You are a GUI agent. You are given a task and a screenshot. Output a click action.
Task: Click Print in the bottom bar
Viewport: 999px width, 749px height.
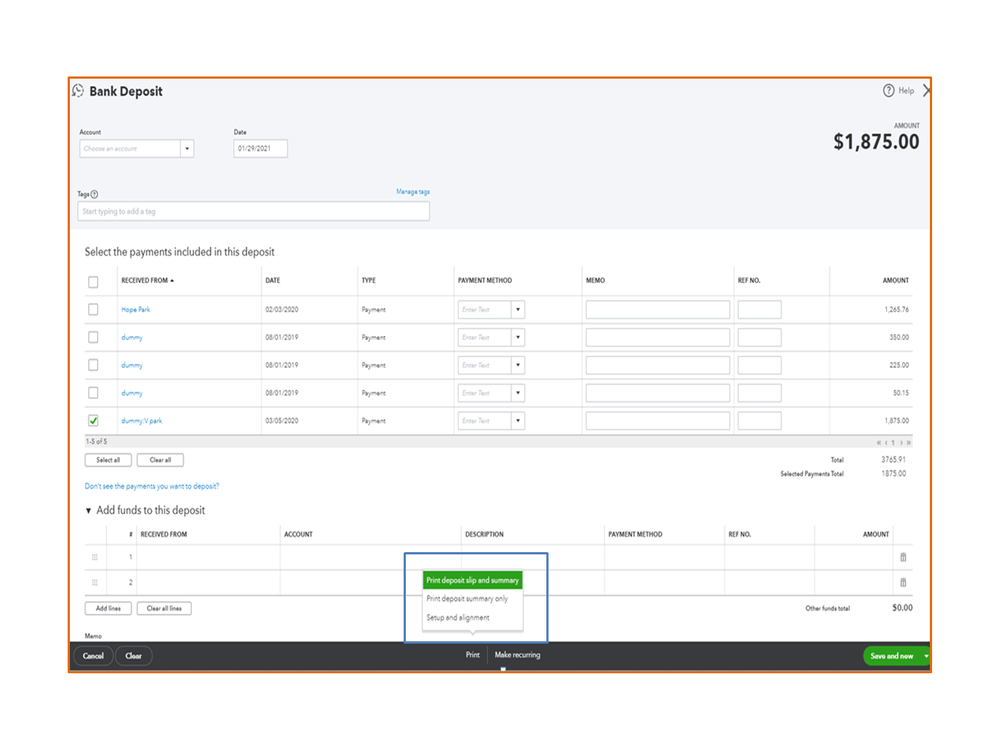[x=472, y=655]
